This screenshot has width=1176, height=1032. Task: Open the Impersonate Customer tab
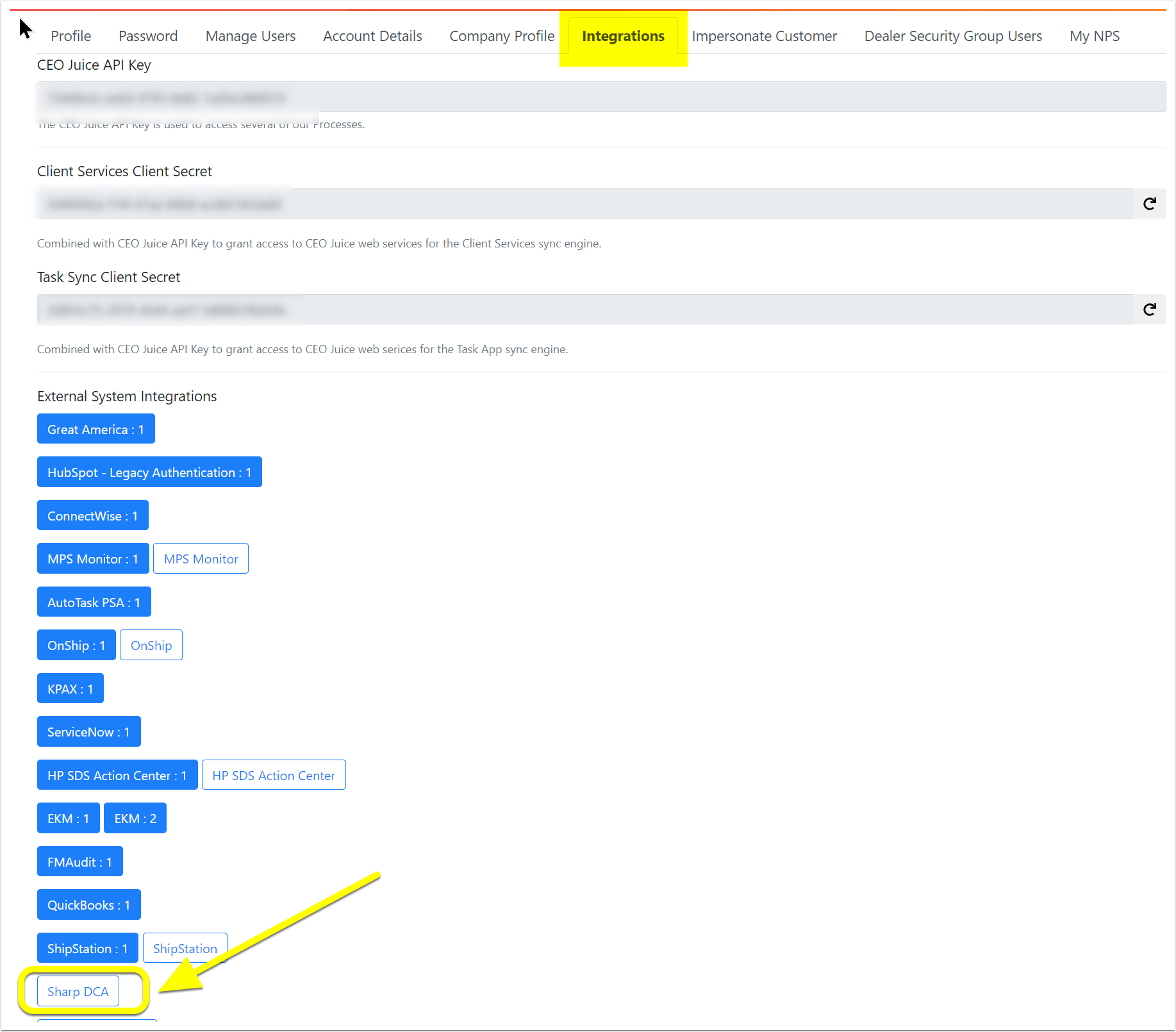pos(765,36)
